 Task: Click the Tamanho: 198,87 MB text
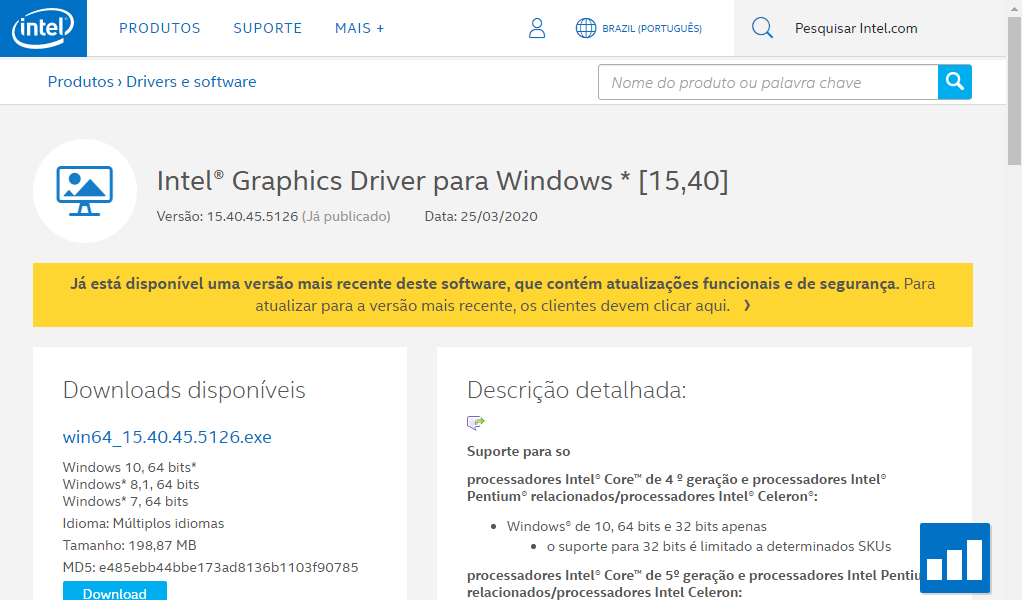coord(130,545)
